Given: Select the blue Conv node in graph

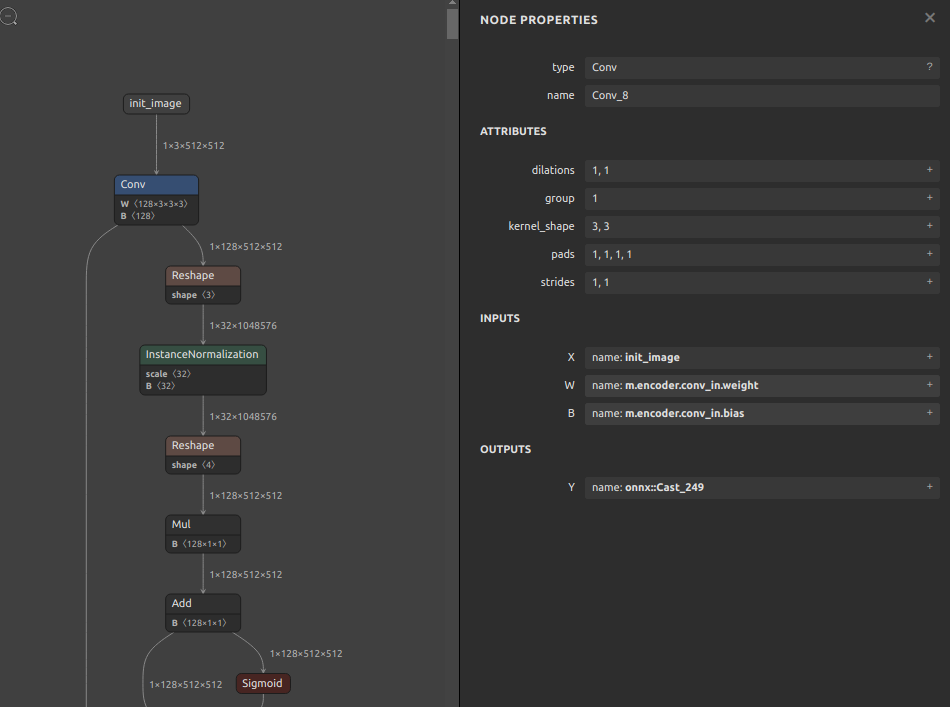Looking at the screenshot, I should (x=156, y=185).
